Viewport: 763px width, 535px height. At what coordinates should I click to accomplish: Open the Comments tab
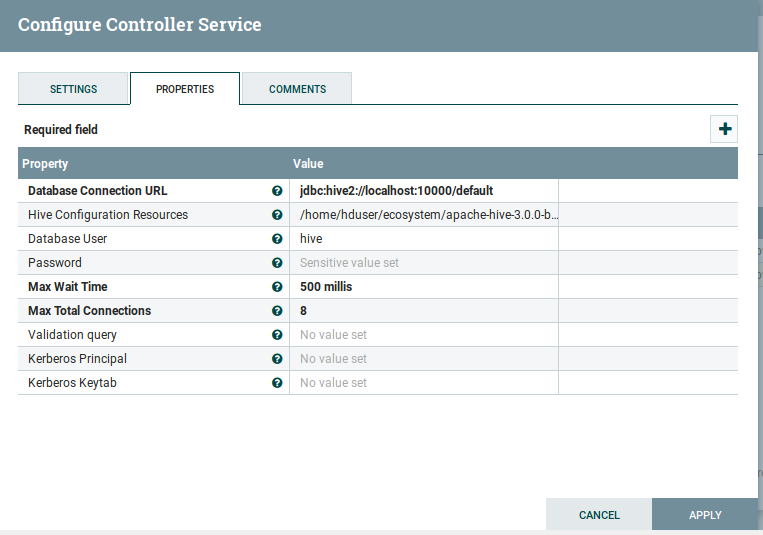297,89
